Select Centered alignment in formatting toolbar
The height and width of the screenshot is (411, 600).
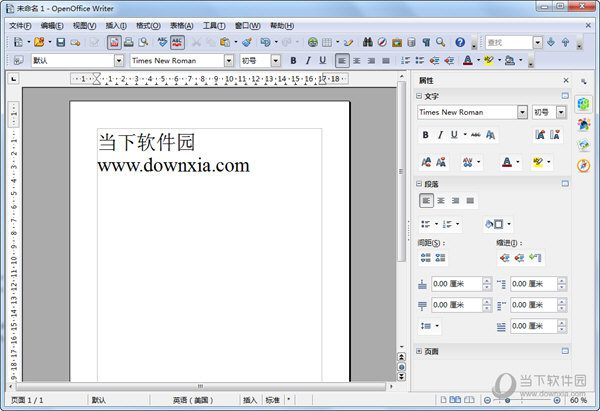(x=357, y=60)
